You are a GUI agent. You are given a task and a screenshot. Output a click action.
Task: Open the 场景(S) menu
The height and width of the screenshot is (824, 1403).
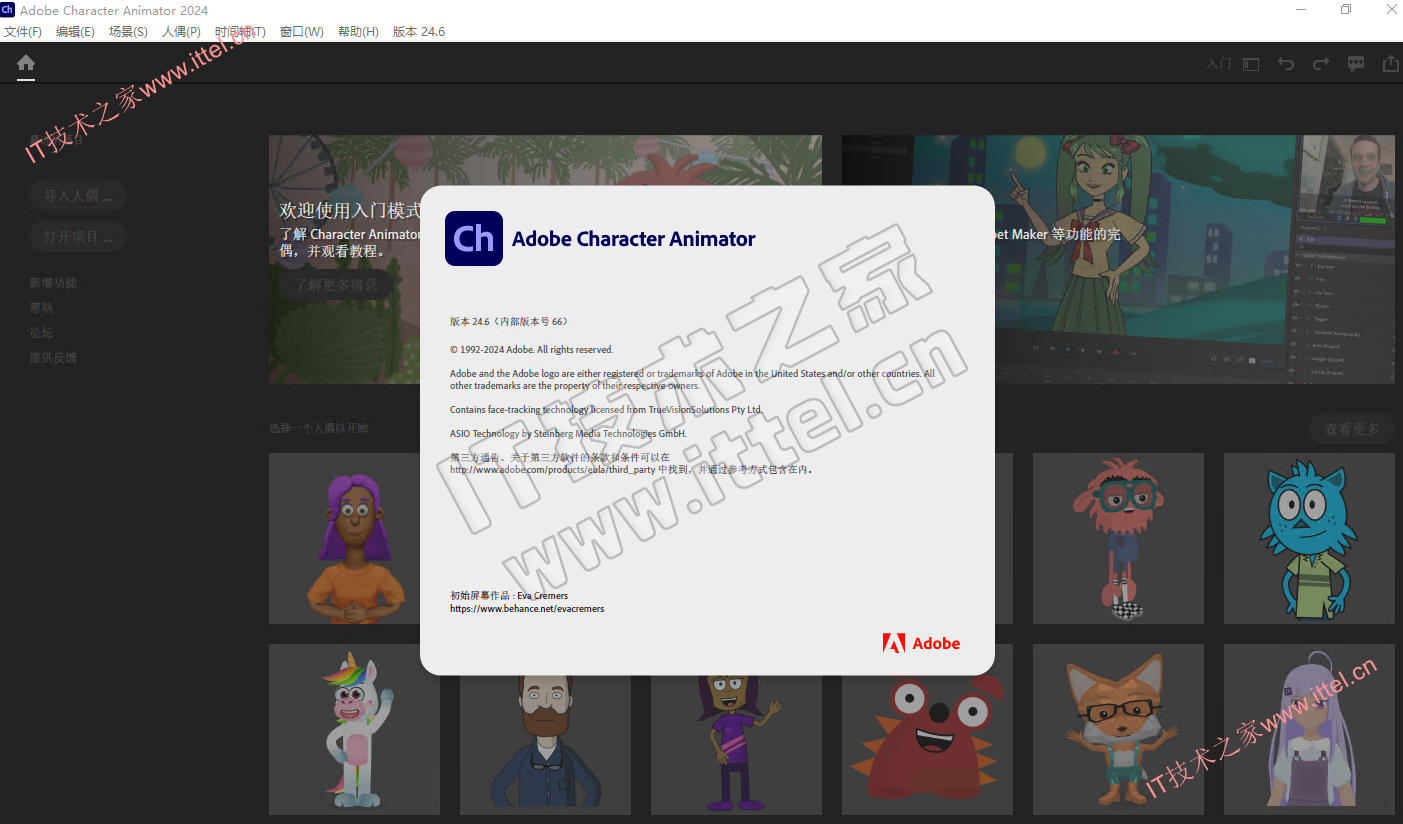click(128, 31)
